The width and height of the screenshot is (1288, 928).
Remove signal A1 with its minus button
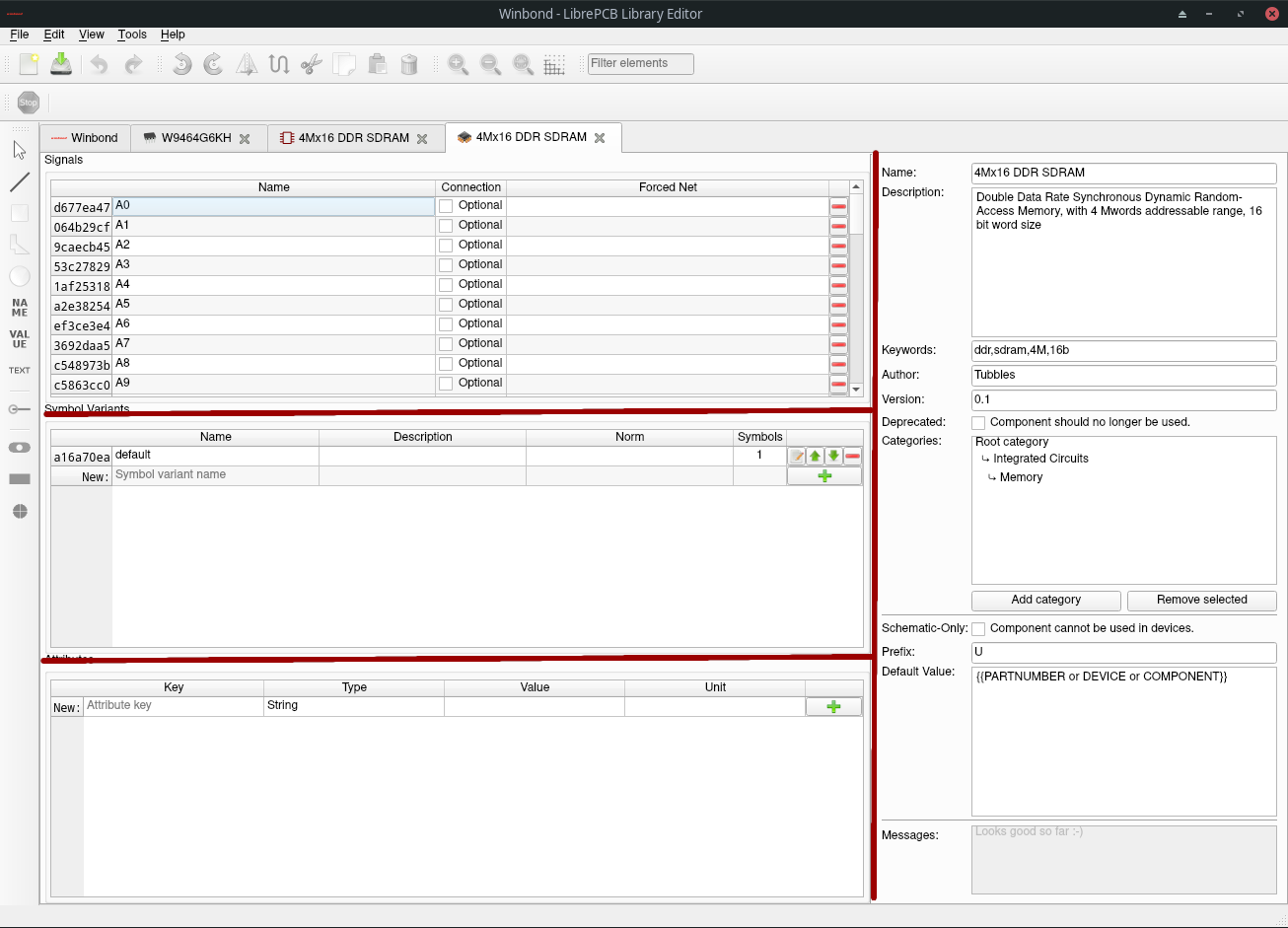click(838, 226)
